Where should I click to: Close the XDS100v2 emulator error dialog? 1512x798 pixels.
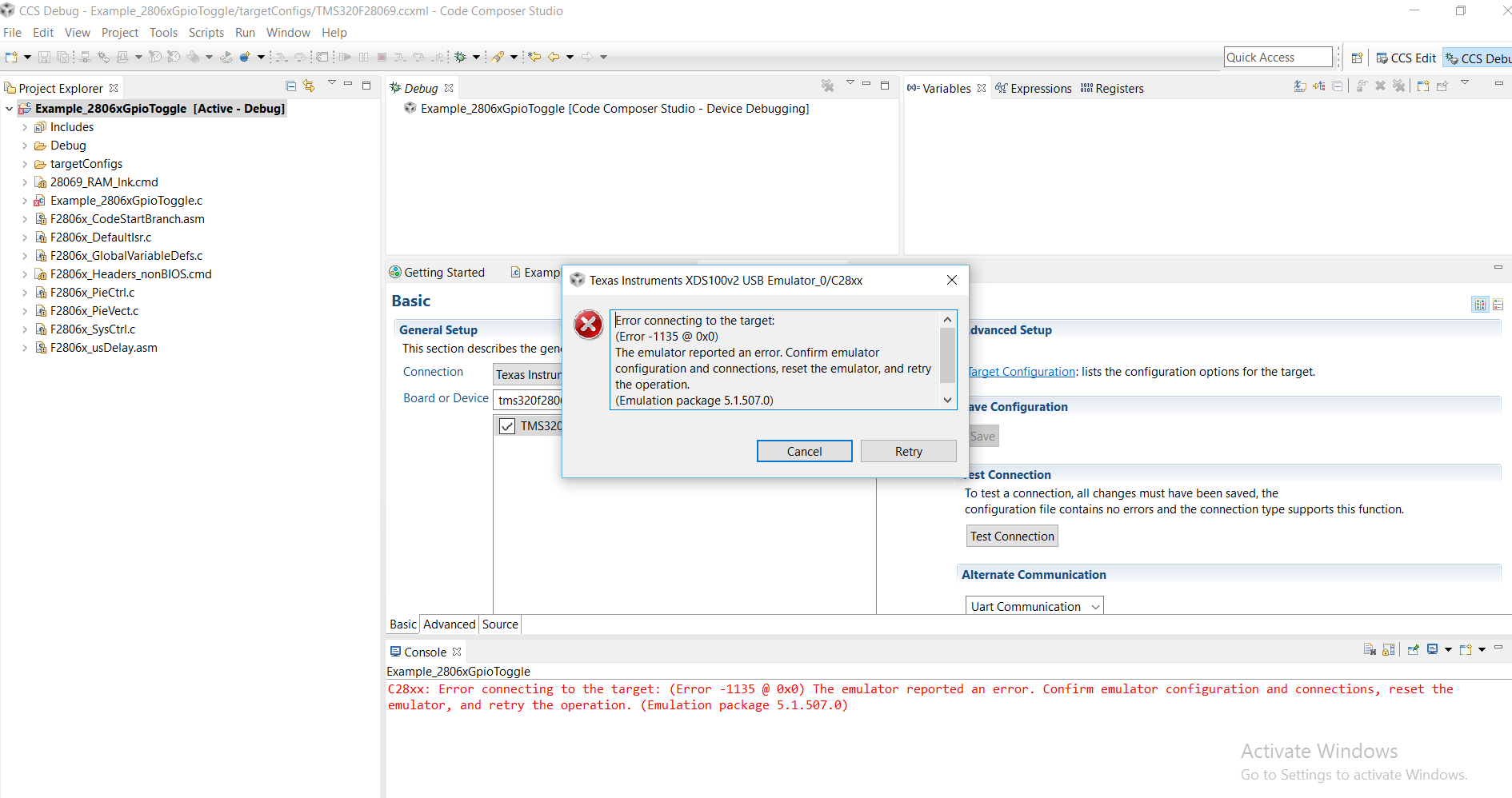pyautogui.click(x=952, y=280)
